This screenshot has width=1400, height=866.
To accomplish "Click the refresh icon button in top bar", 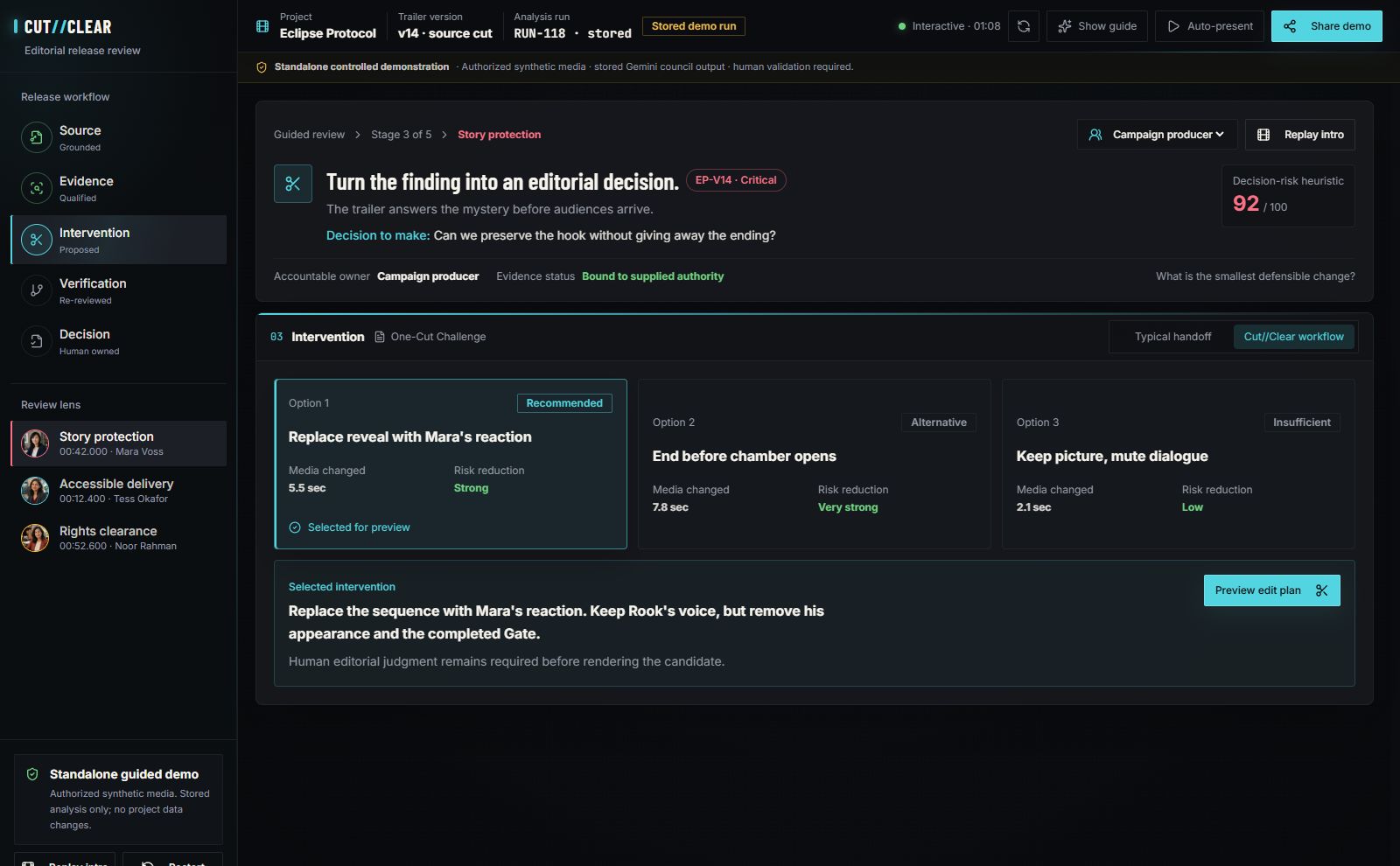I will [x=1024, y=26].
